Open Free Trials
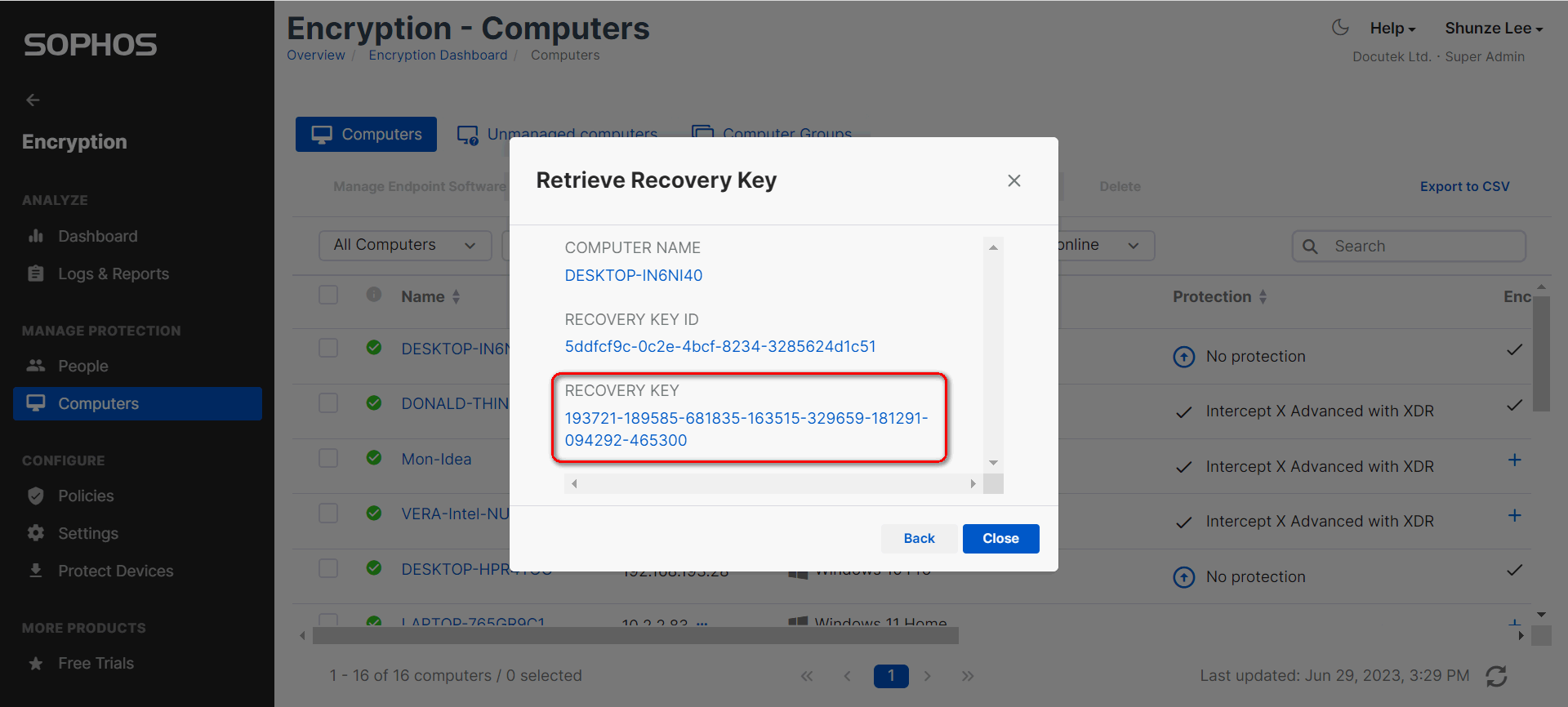Viewport: 1568px width, 707px height. point(96,663)
